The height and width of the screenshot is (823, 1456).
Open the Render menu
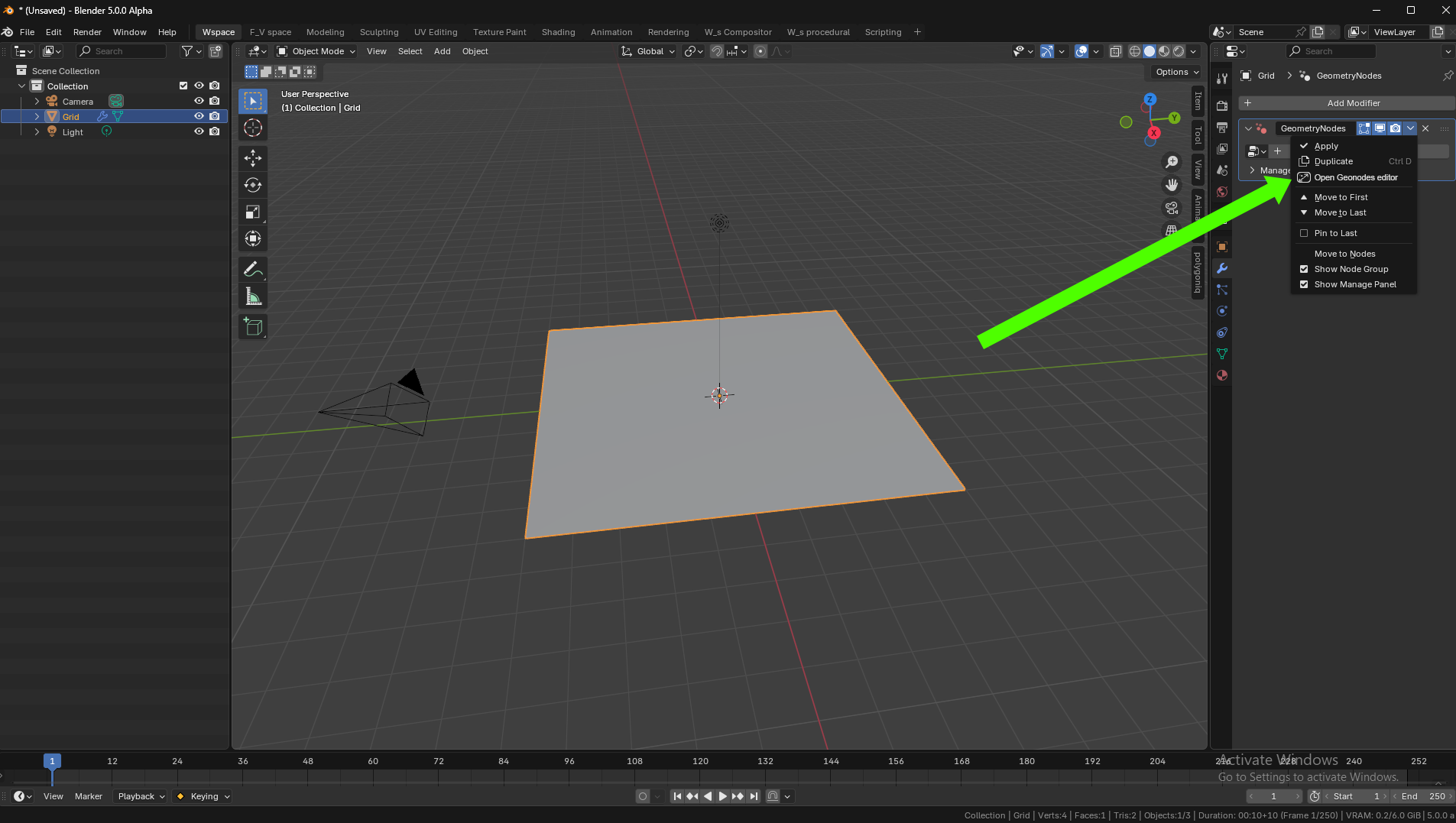coord(87,32)
